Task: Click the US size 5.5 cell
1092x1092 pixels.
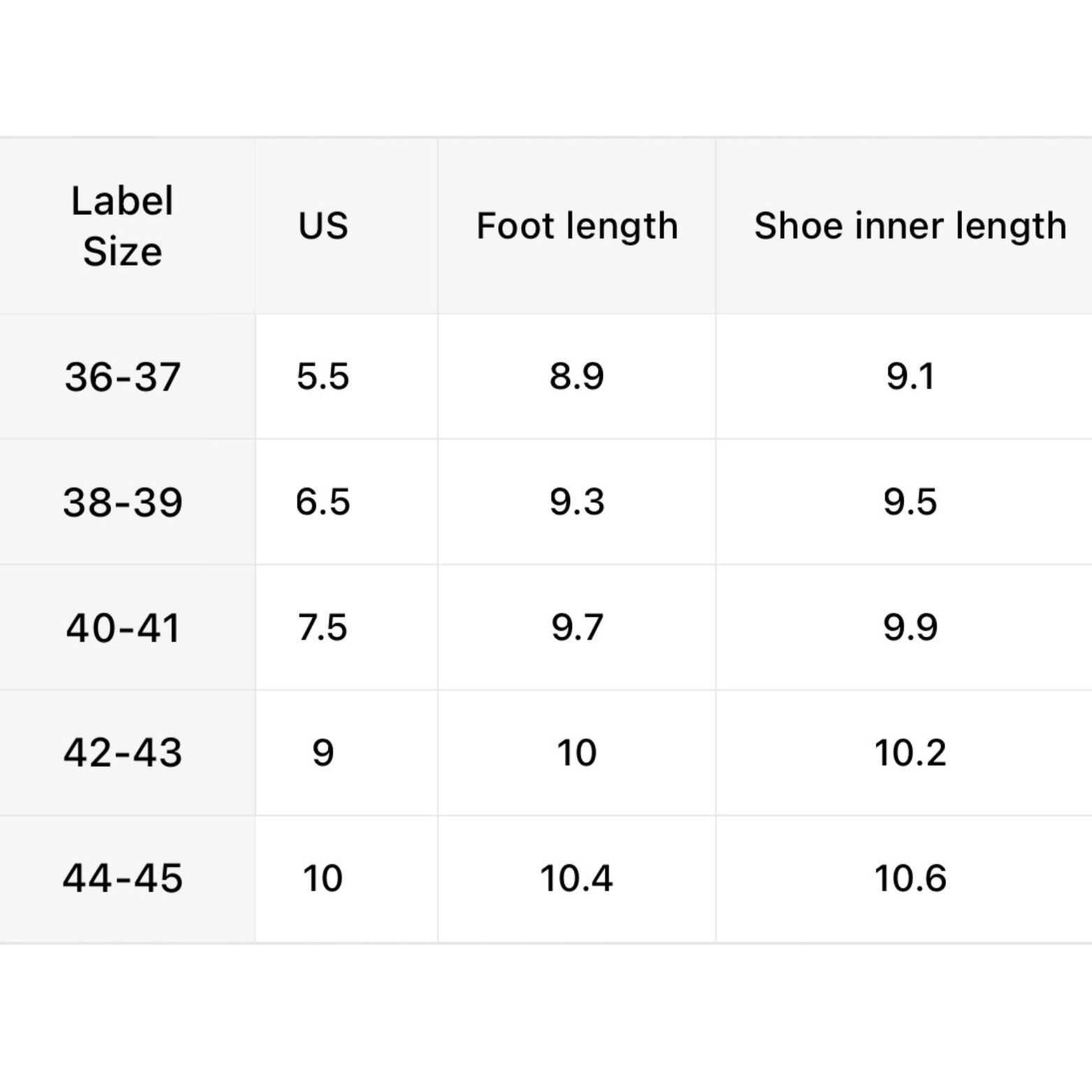Action: click(x=323, y=377)
